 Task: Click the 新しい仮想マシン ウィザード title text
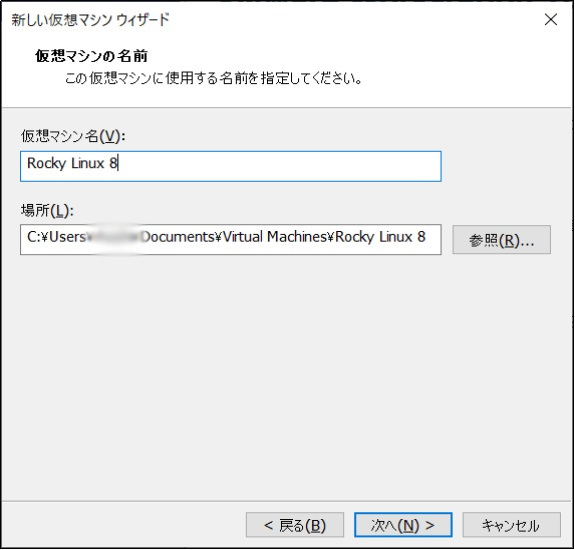(90, 19)
